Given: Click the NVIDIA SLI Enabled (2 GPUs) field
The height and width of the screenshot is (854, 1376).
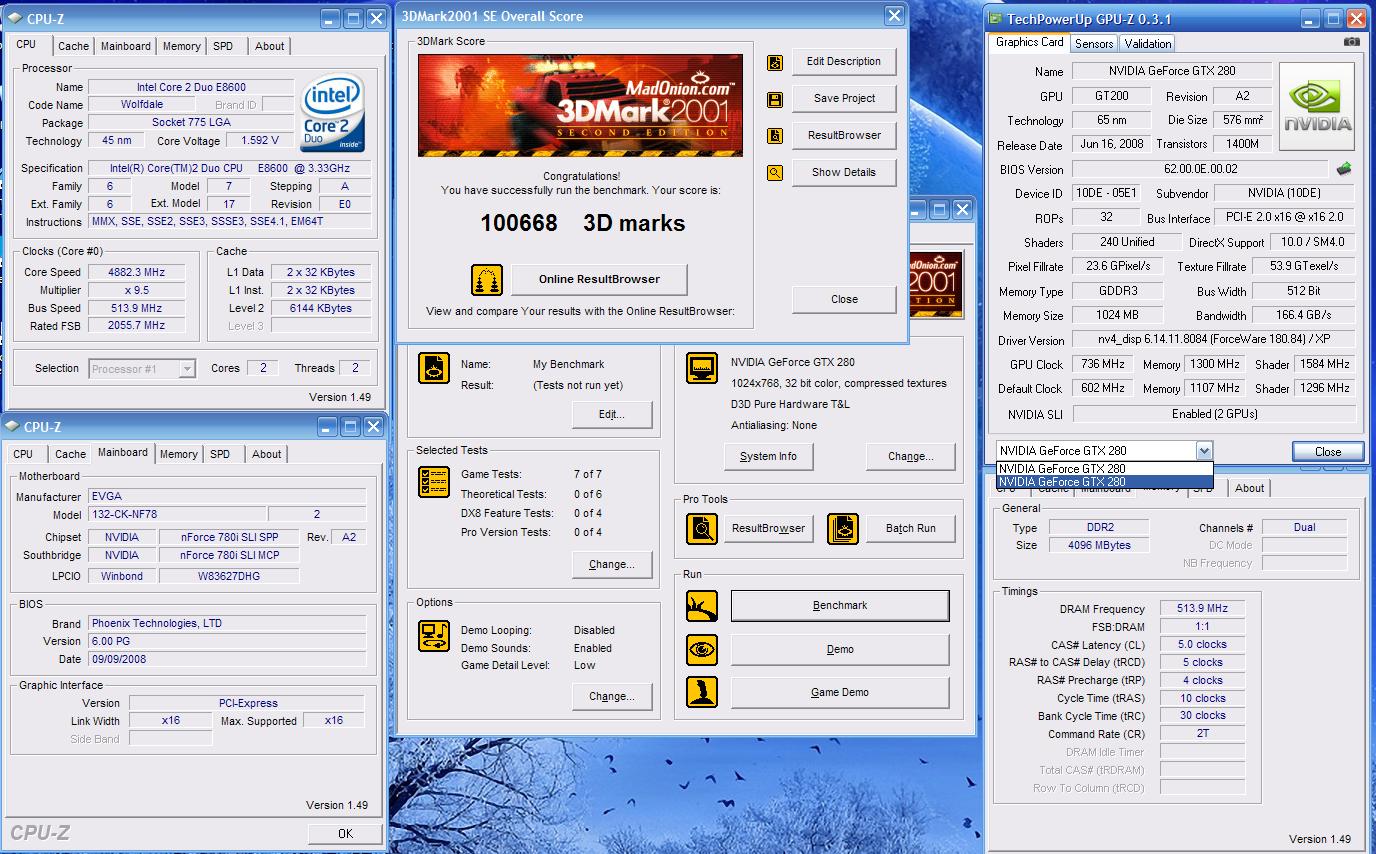Looking at the screenshot, I should click(x=1214, y=413).
